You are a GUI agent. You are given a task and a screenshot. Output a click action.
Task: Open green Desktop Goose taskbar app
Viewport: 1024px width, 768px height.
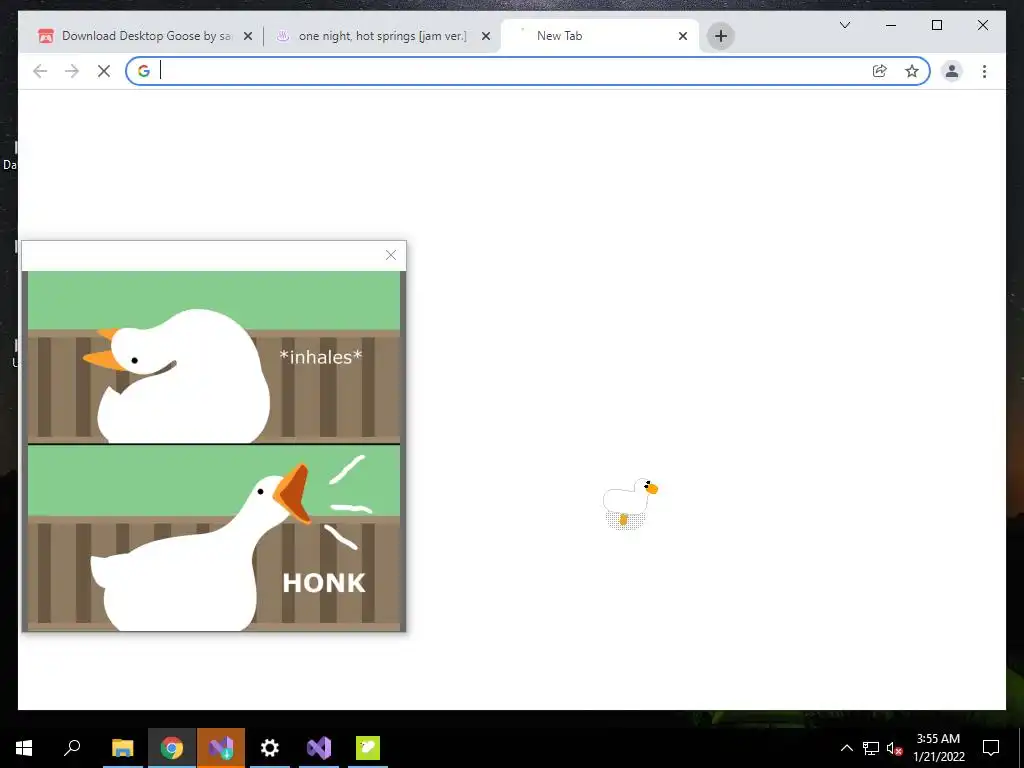pyautogui.click(x=368, y=748)
